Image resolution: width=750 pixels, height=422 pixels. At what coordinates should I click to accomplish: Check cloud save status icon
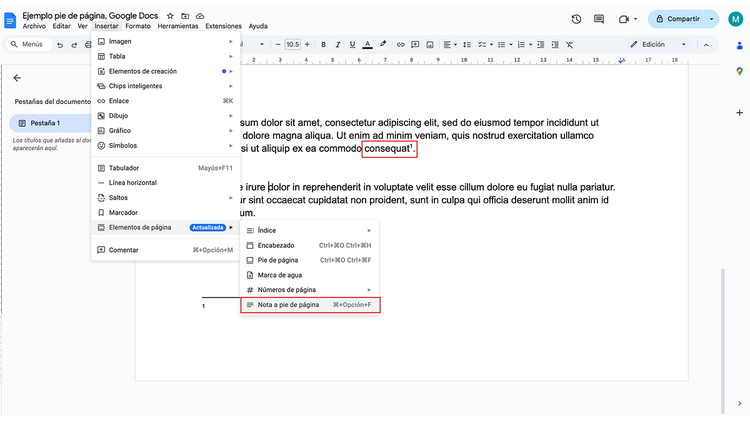coord(200,16)
